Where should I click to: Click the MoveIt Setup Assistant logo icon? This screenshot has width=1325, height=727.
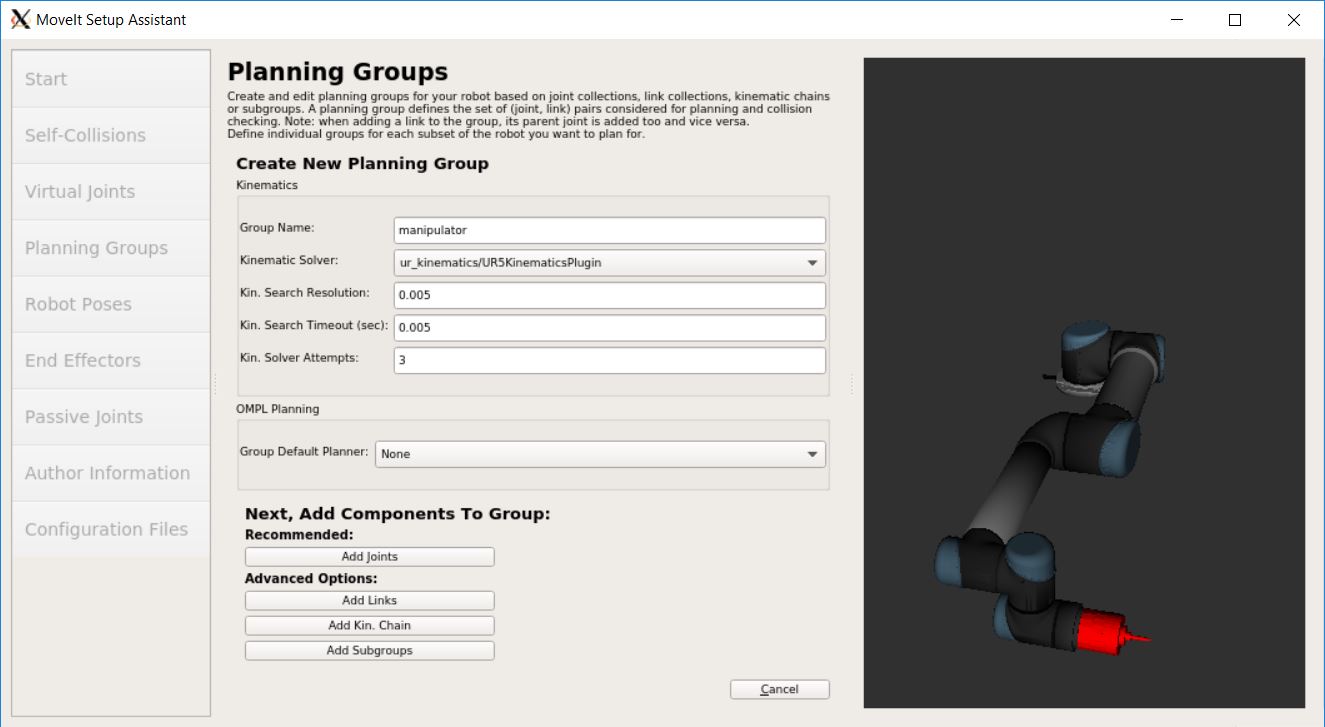click(x=20, y=19)
